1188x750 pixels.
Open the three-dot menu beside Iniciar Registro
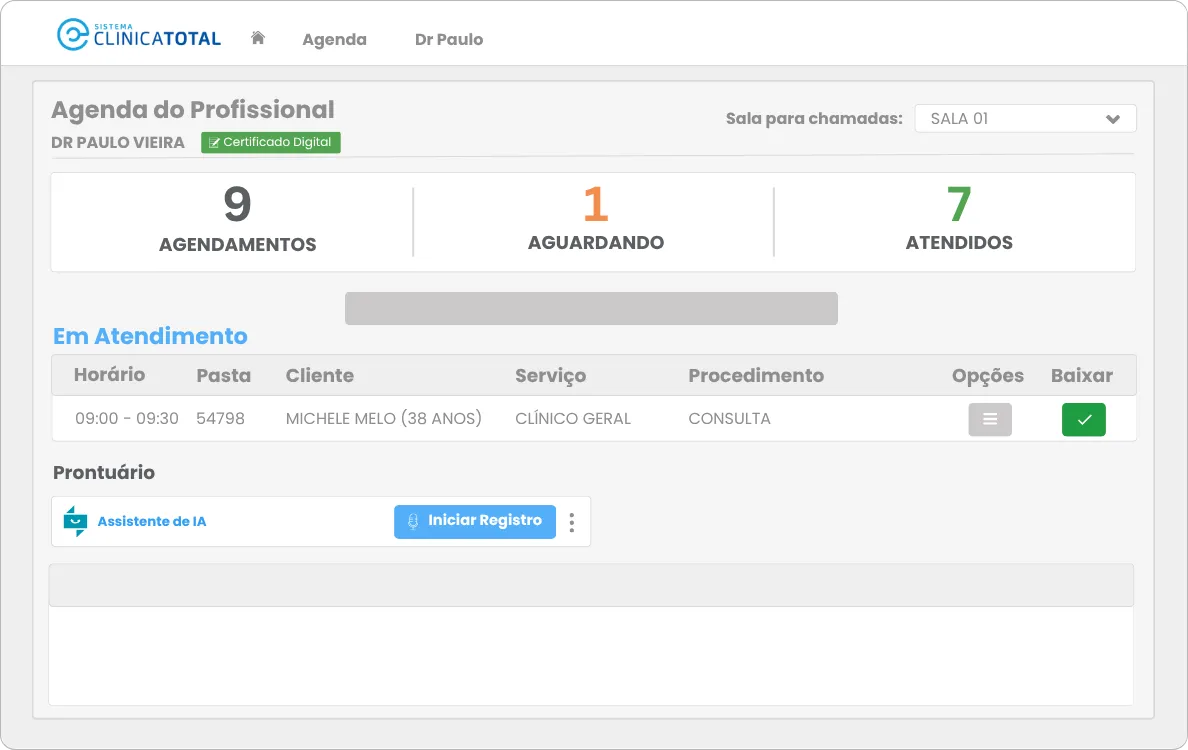point(572,522)
